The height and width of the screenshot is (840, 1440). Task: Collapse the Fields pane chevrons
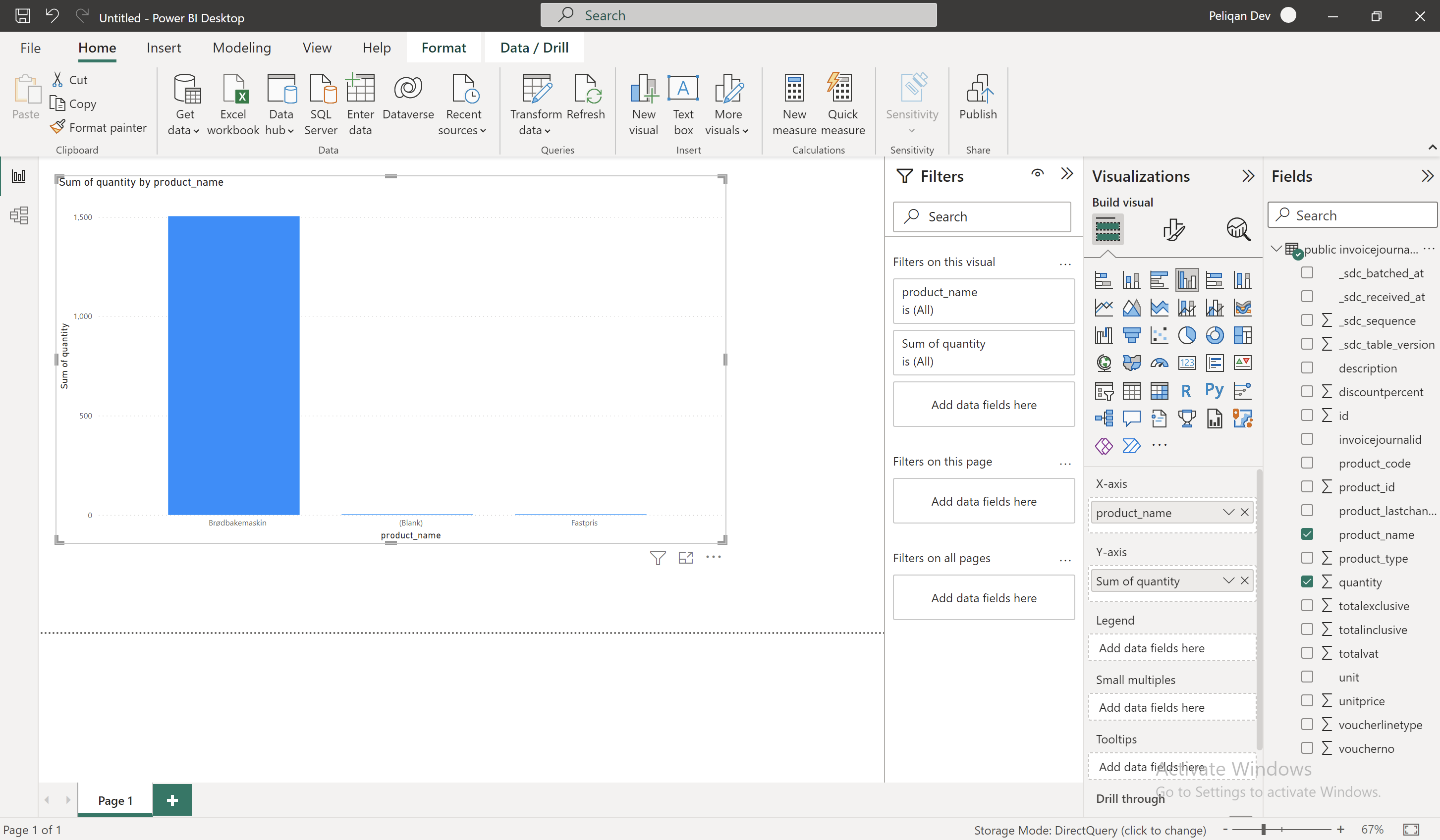(x=1428, y=176)
